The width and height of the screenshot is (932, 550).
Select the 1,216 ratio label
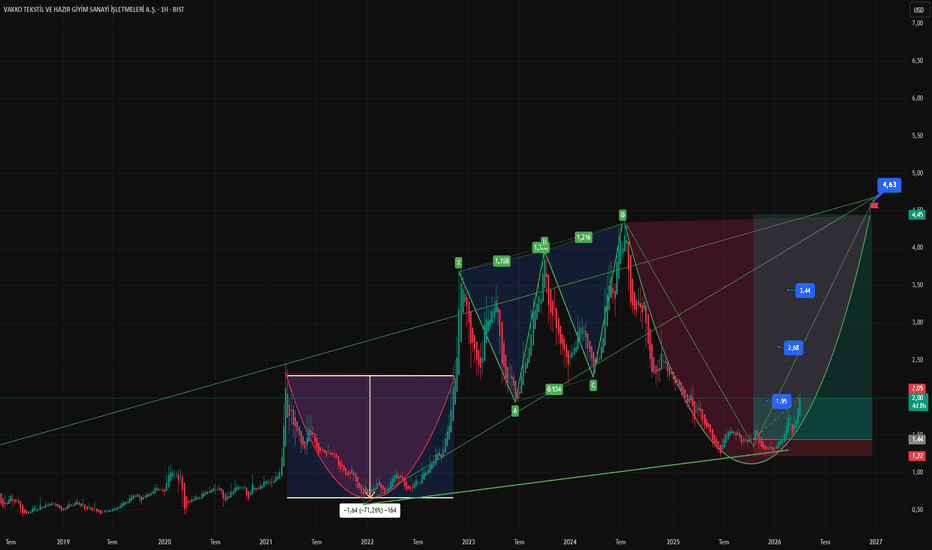click(x=584, y=237)
